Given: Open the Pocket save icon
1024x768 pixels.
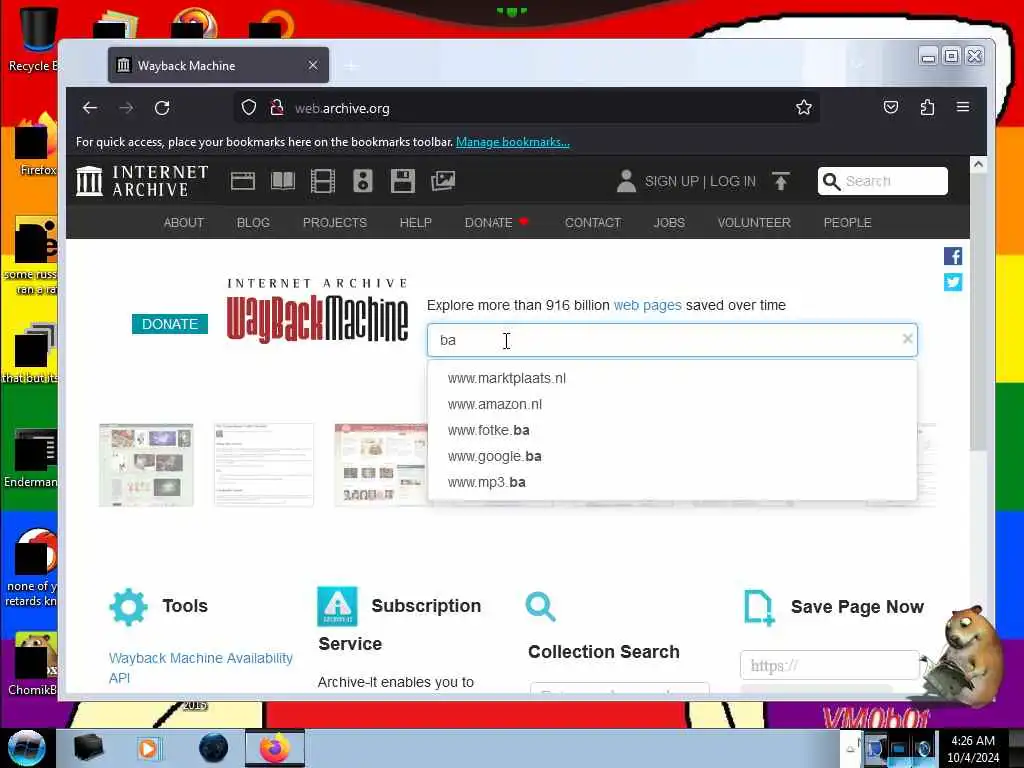Looking at the screenshot, I should 891,107.
